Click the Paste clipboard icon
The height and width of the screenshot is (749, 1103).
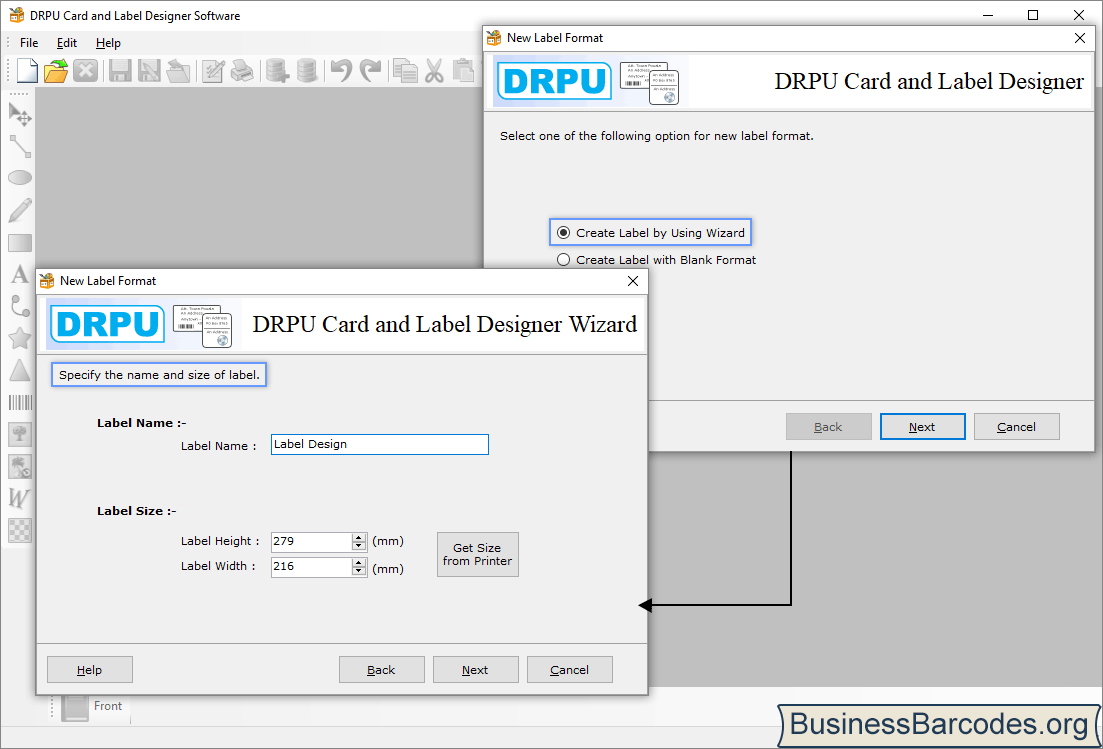point(464,70)
